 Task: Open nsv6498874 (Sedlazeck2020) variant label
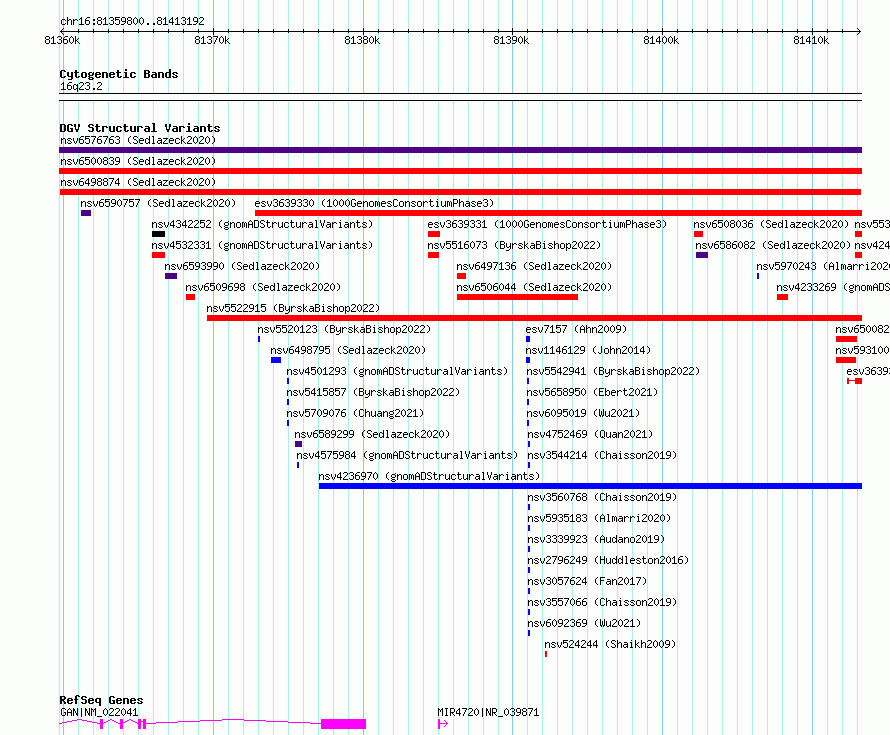[x=138, y=182]
